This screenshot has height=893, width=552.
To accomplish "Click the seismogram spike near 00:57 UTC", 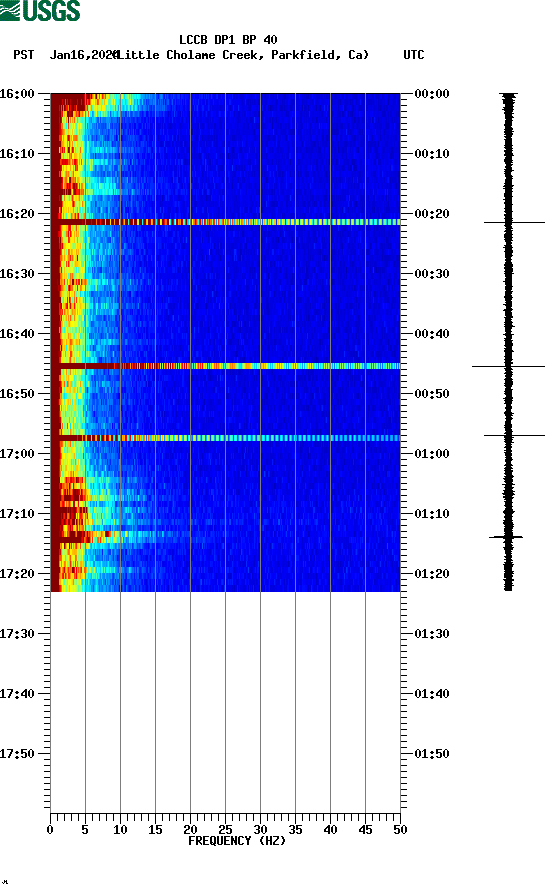I will [514, 435].
